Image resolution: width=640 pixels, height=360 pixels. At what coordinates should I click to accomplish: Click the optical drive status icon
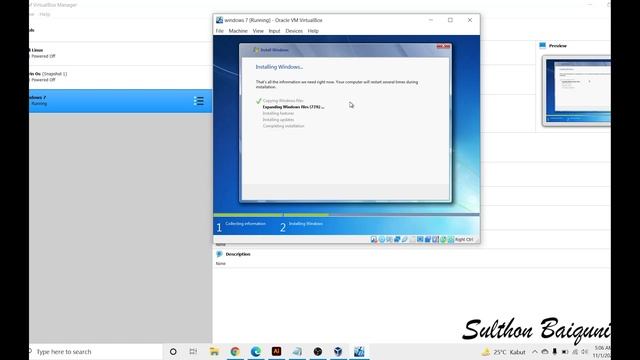coord(382,240)
